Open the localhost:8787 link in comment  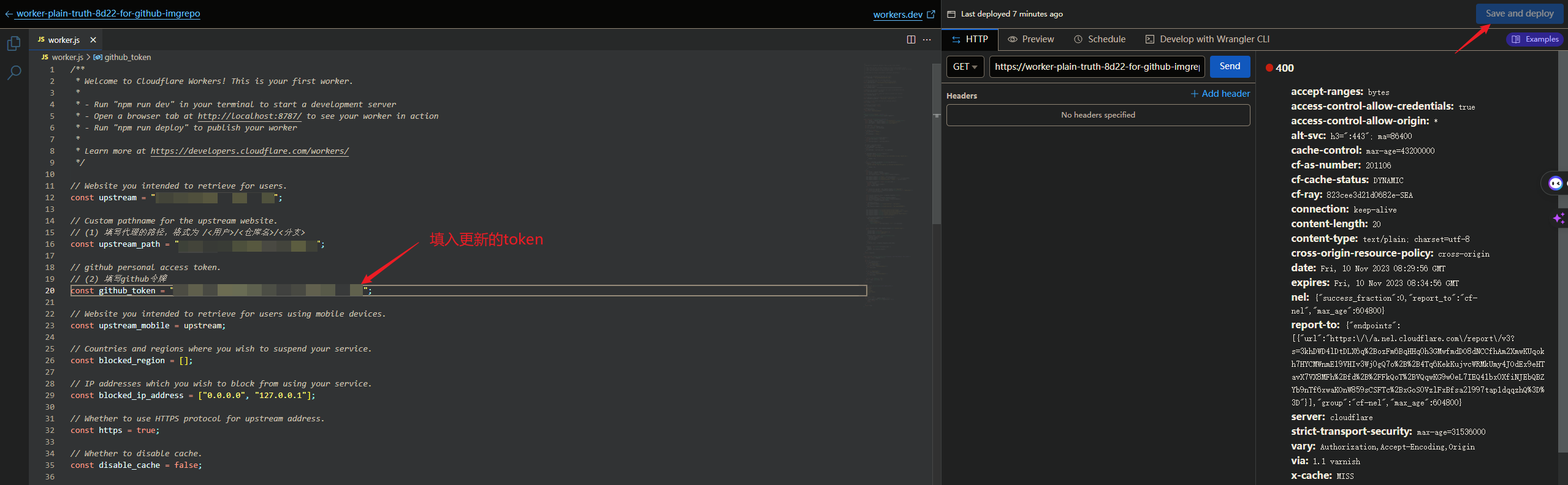point(249,116)
